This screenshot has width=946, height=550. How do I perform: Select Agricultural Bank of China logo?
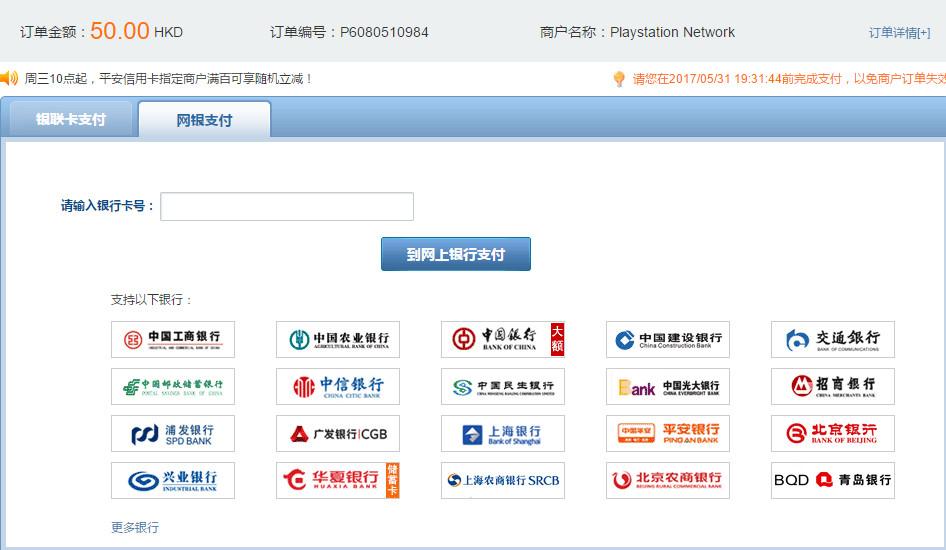(338, 340)
